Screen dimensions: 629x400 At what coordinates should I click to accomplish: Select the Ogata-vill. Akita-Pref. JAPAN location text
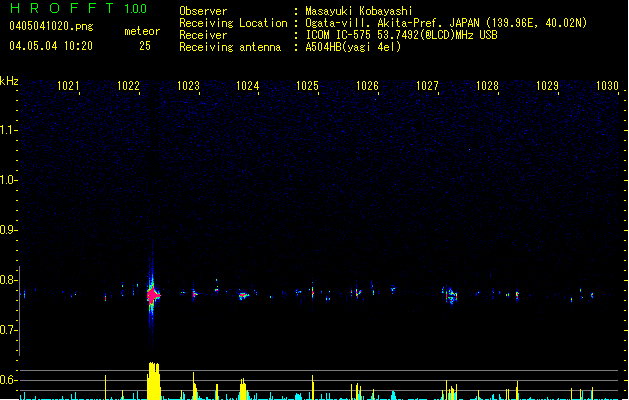[x=446, y=23]
